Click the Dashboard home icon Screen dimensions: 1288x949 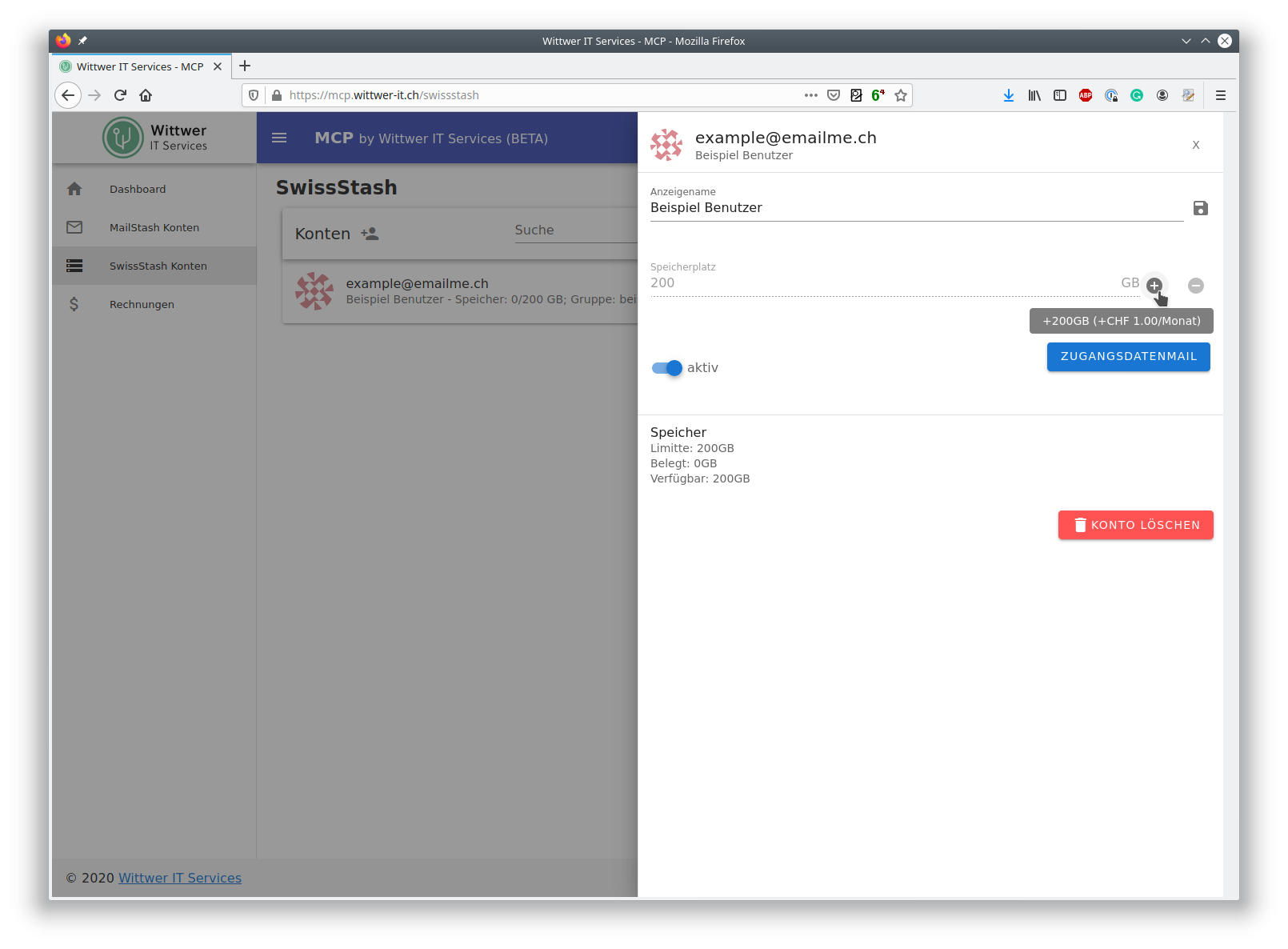(74, 189)
